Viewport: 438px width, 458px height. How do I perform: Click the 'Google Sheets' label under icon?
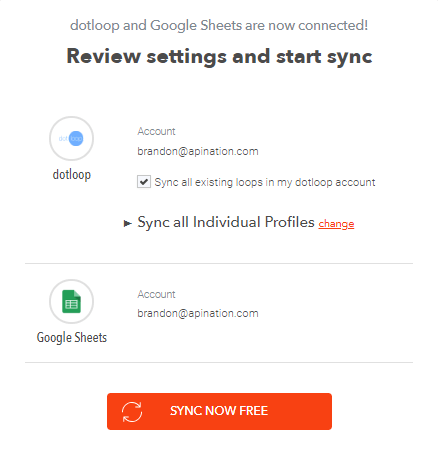(x=72, y=337)
